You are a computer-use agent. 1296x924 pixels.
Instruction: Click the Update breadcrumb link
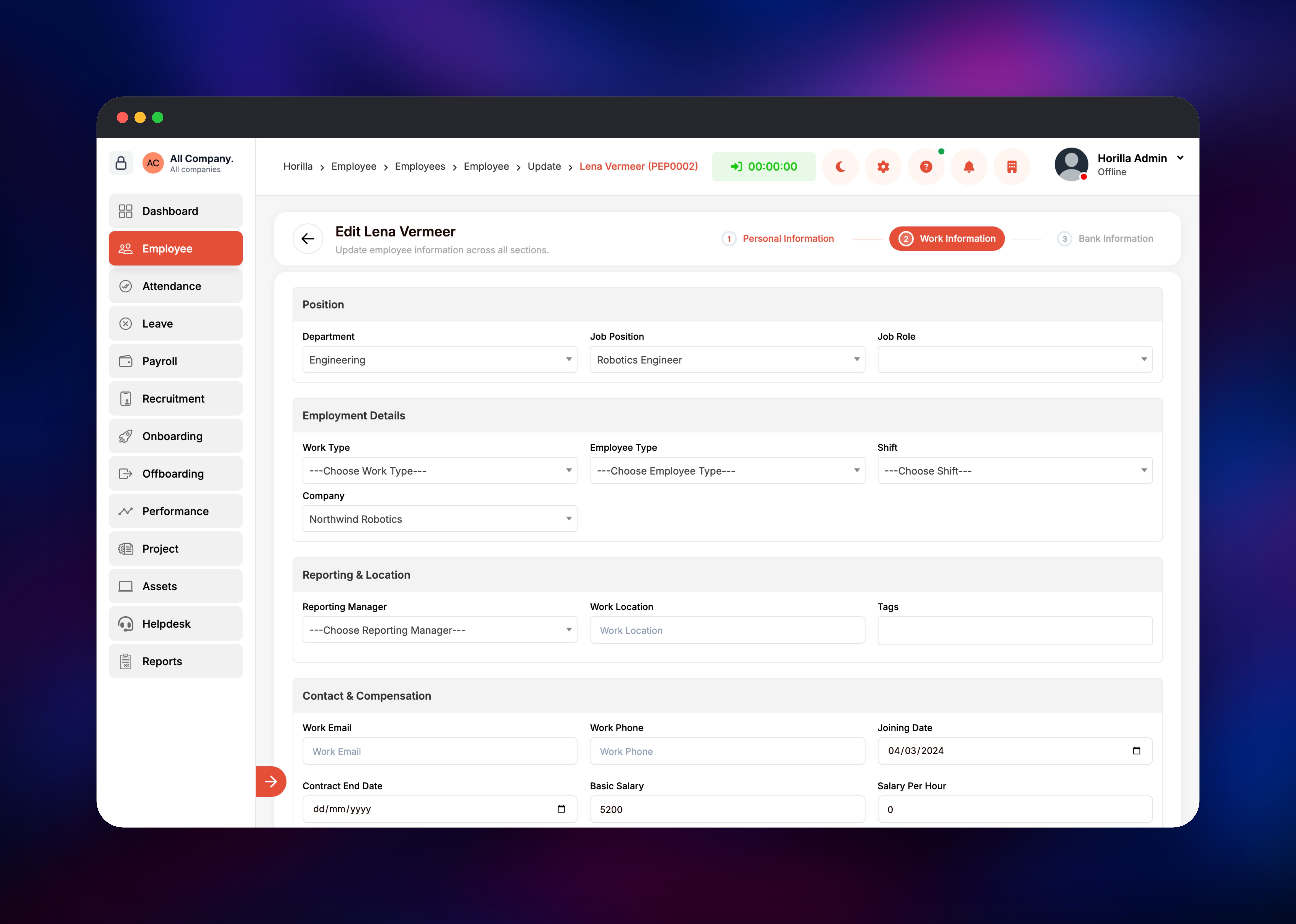[x=544, y=167]
